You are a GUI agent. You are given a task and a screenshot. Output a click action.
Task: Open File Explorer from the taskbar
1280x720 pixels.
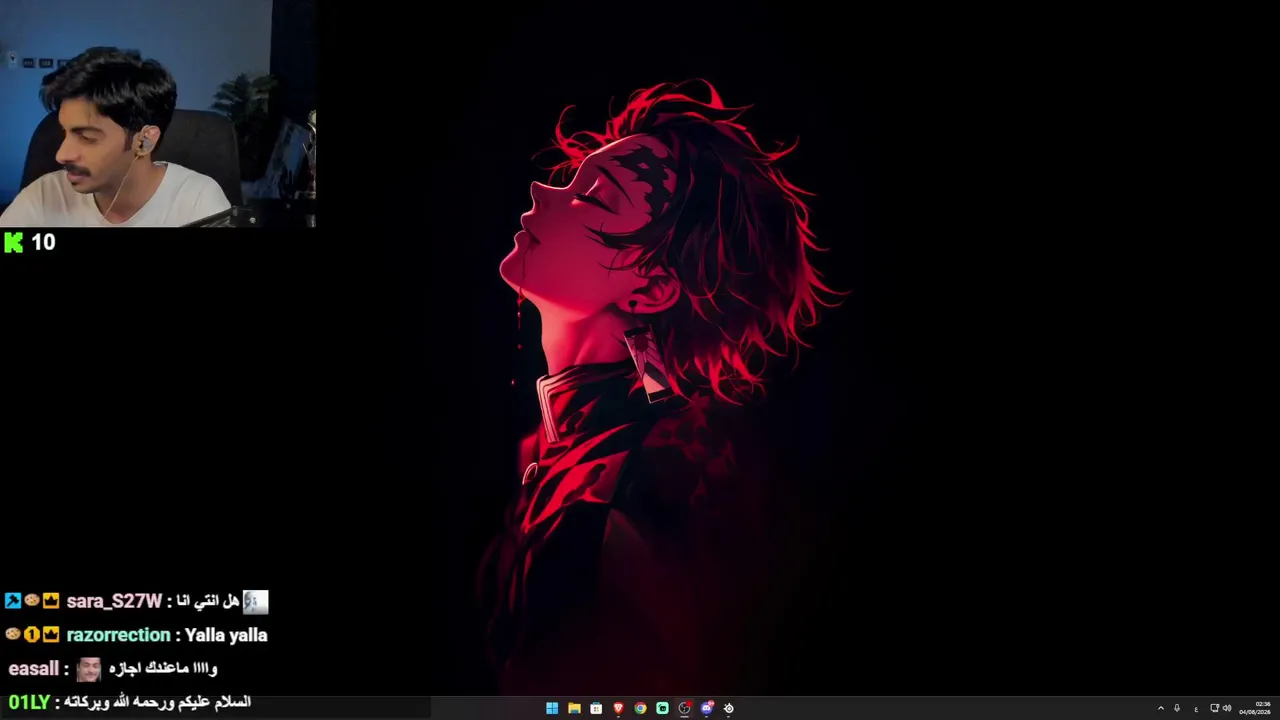[574, 708]
